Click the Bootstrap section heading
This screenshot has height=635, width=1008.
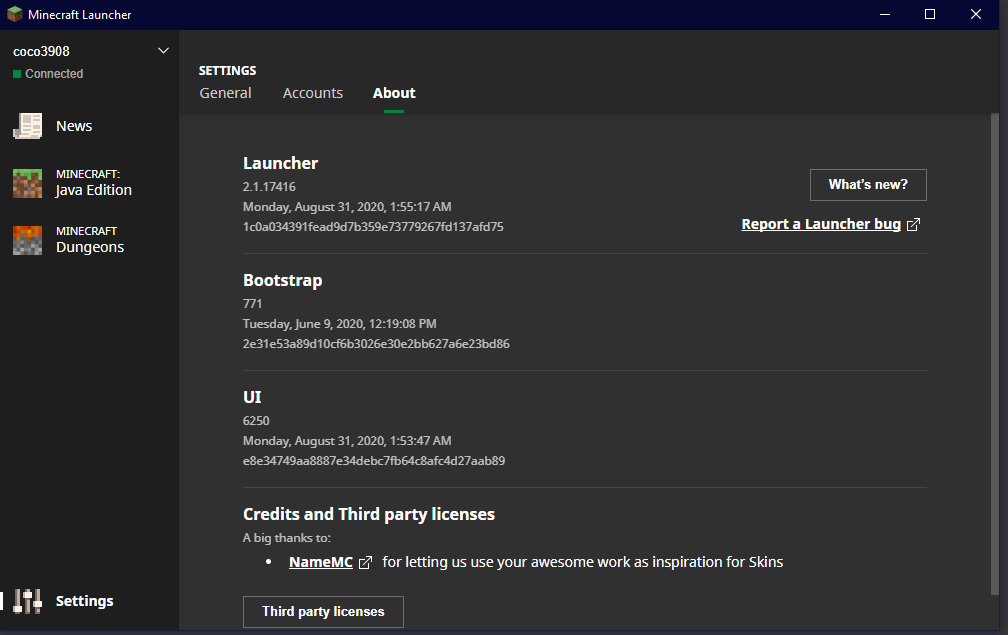point(283,281)
